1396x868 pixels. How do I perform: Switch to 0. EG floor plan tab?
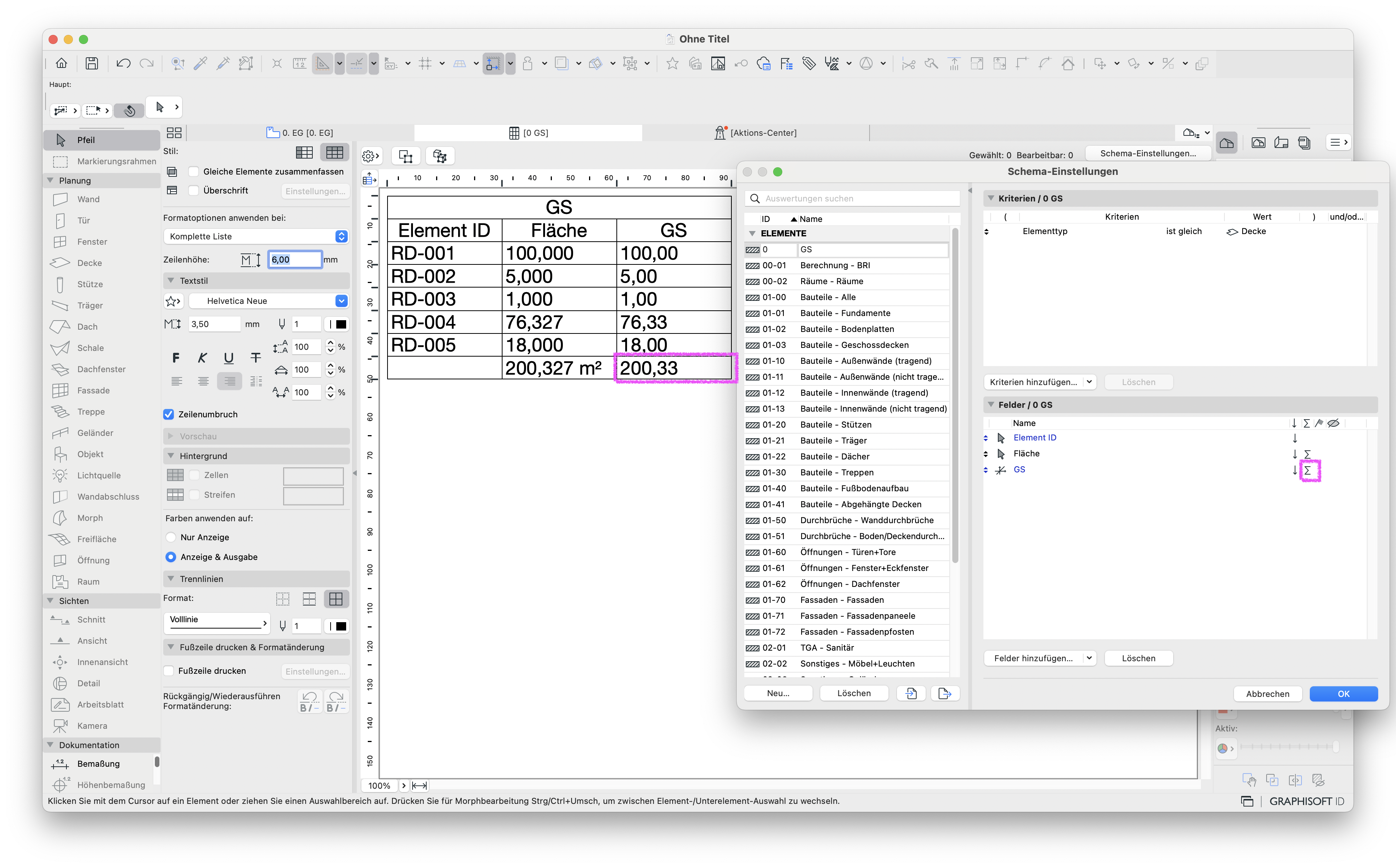300,133
